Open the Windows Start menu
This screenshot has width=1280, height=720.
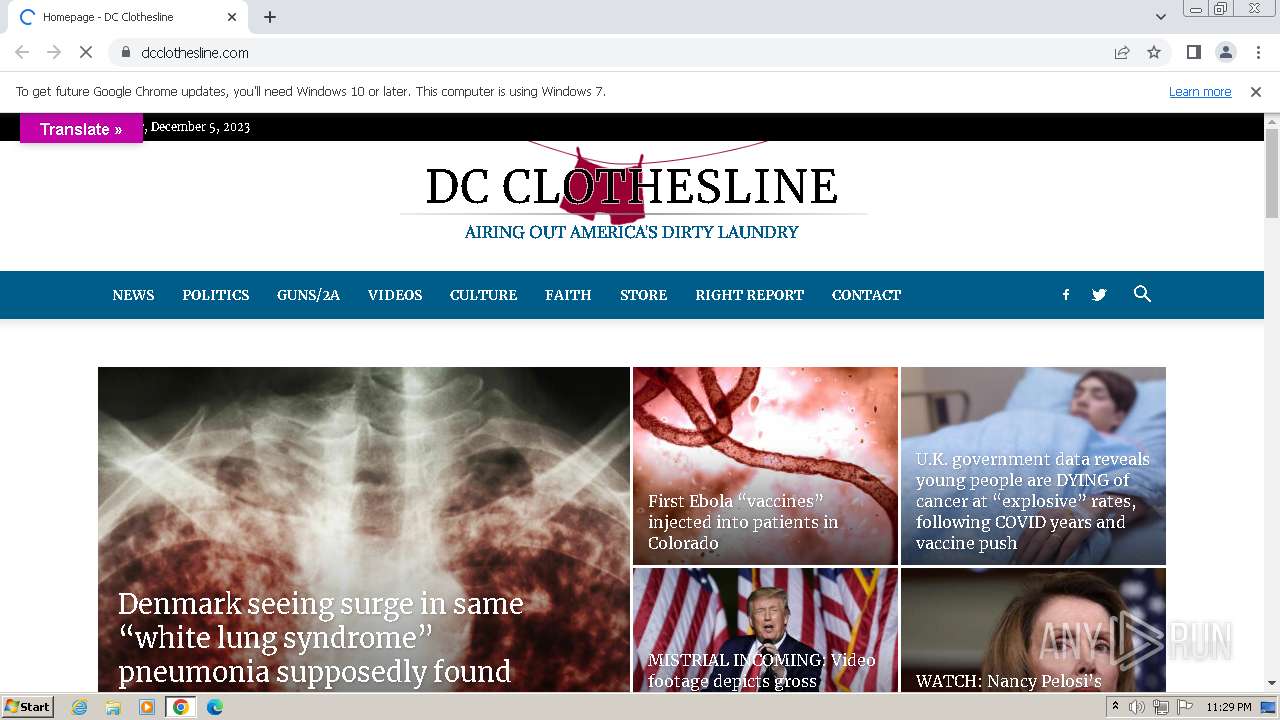tap(28, 707)
